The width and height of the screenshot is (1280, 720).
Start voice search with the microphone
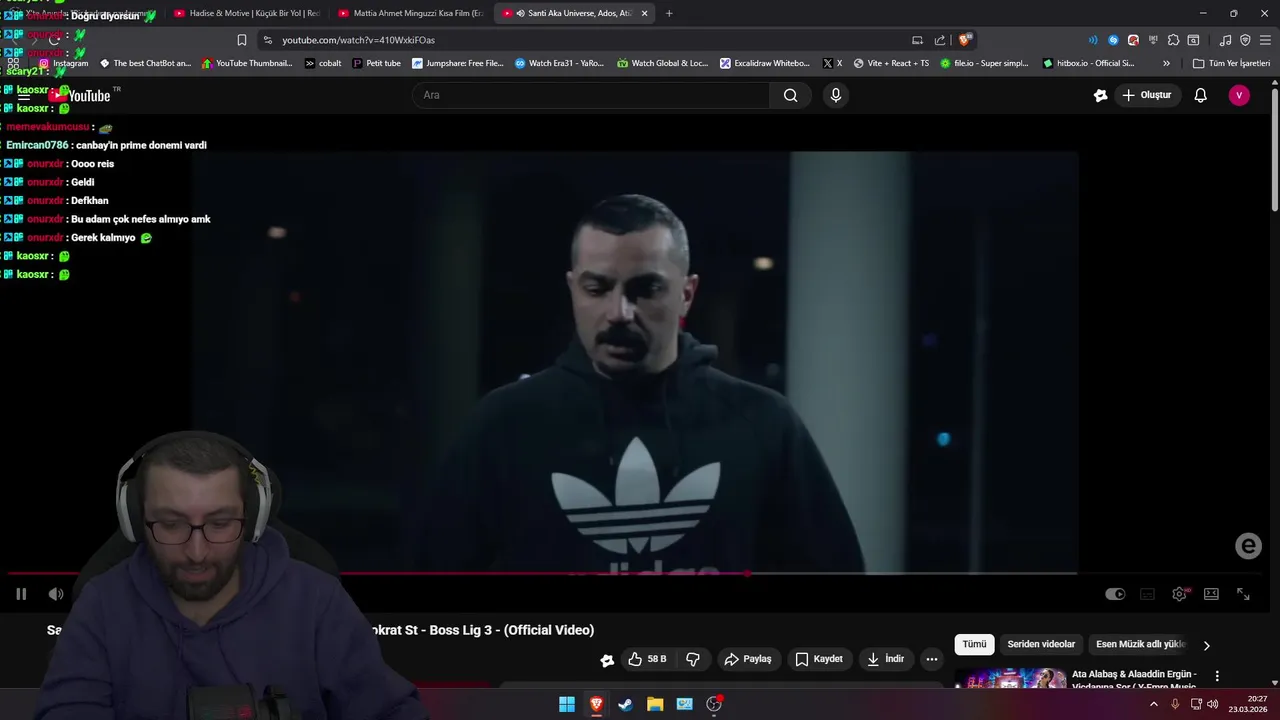836,95
